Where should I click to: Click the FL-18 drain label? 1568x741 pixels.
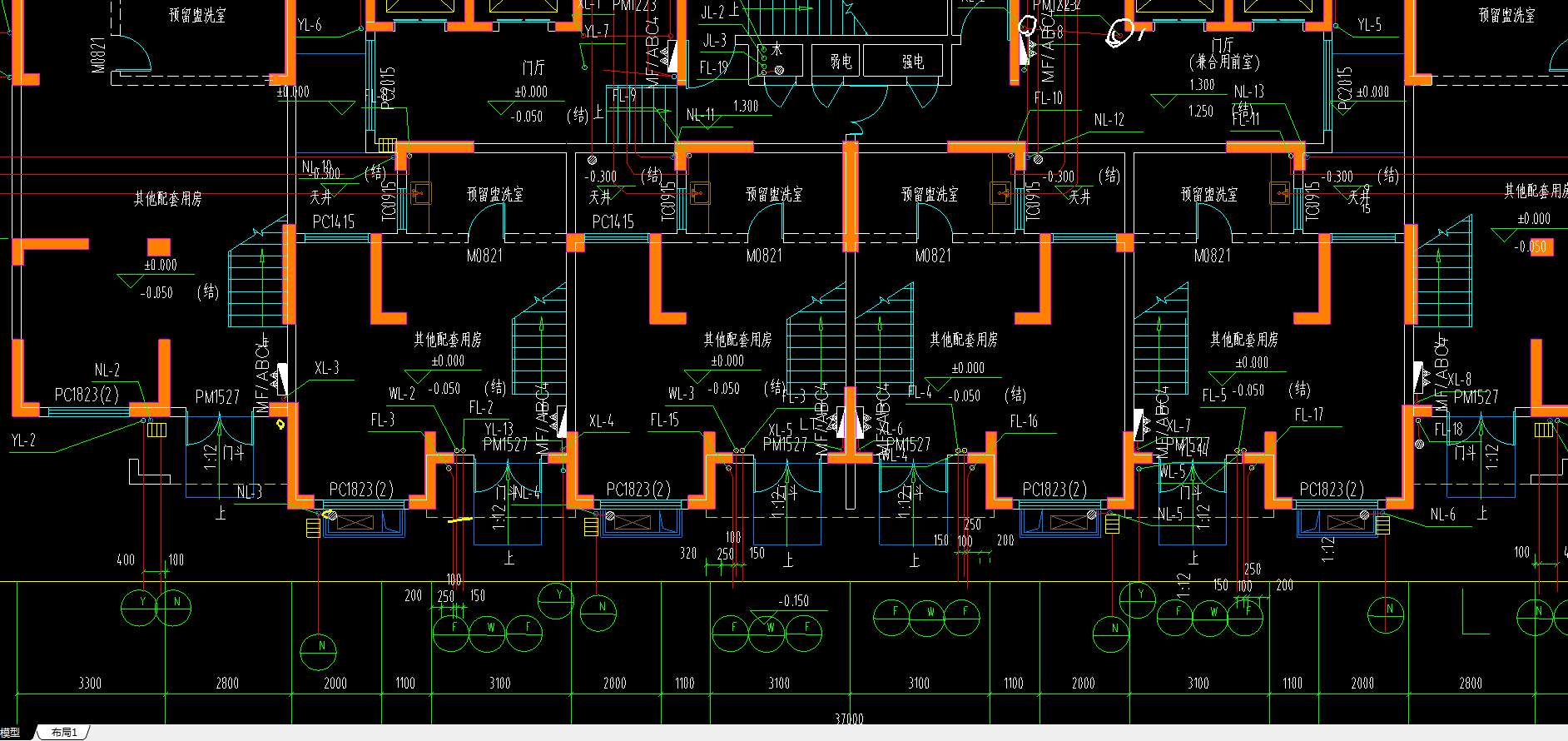[x=1448, y=430]
